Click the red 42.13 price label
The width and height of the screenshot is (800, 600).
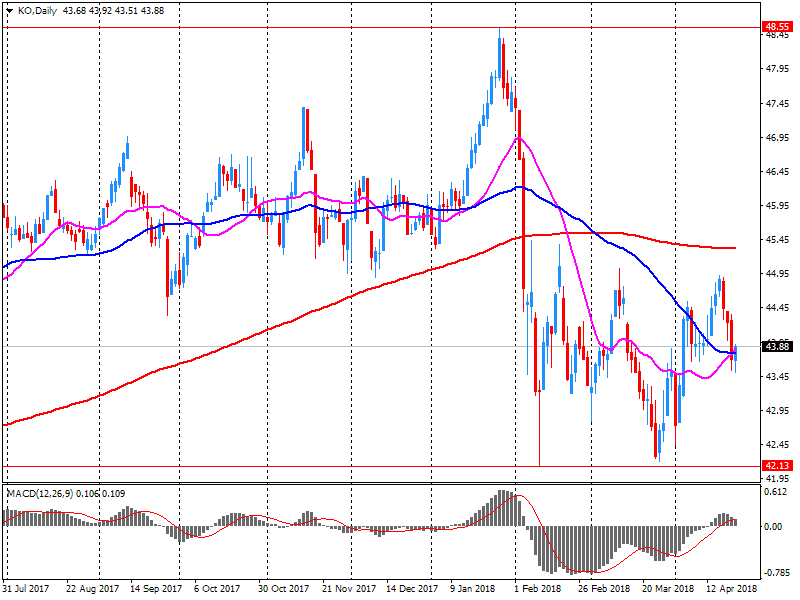[x=777, y=466]
